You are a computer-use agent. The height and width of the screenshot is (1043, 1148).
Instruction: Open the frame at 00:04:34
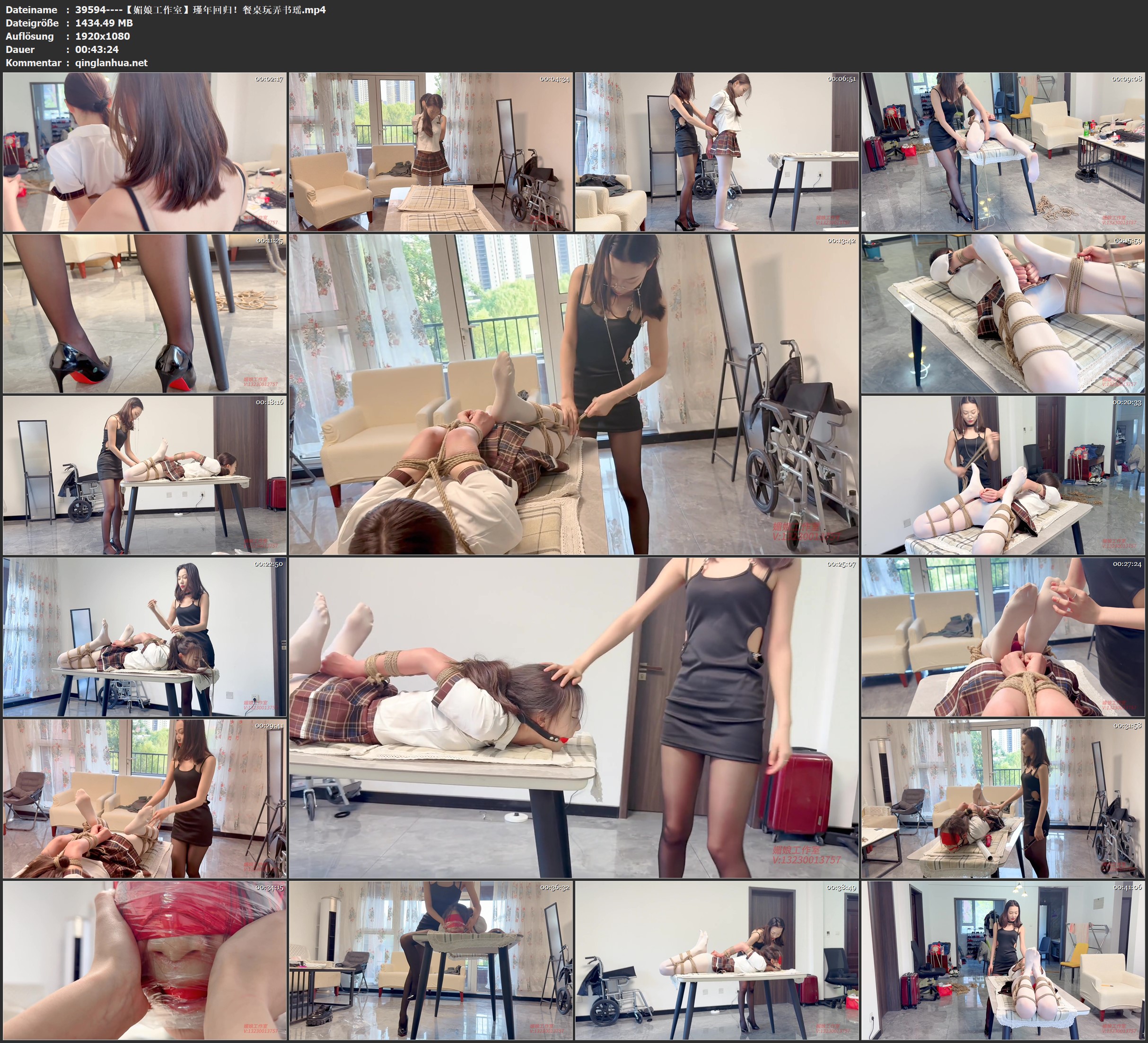point(430,151)
